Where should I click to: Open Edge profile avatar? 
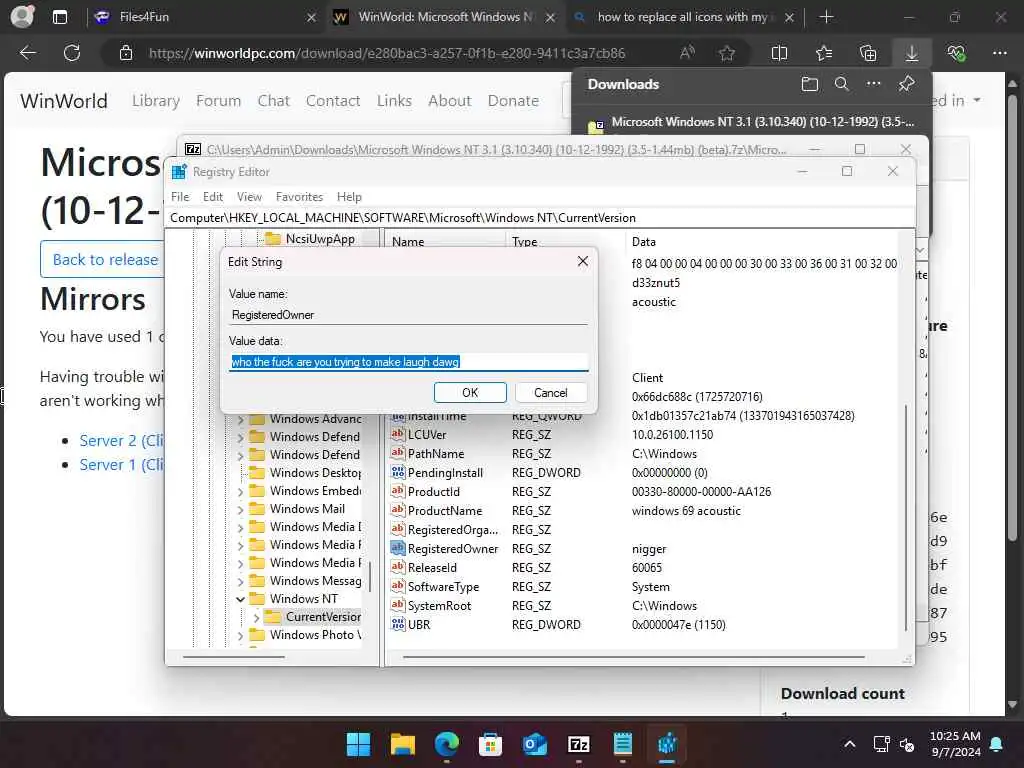point(23,16)
